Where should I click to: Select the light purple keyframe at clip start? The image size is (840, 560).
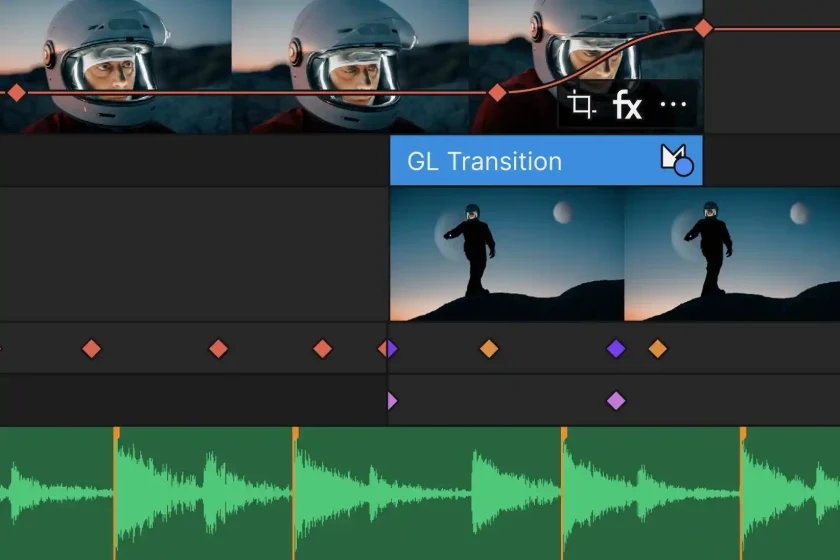click(393, 400)
